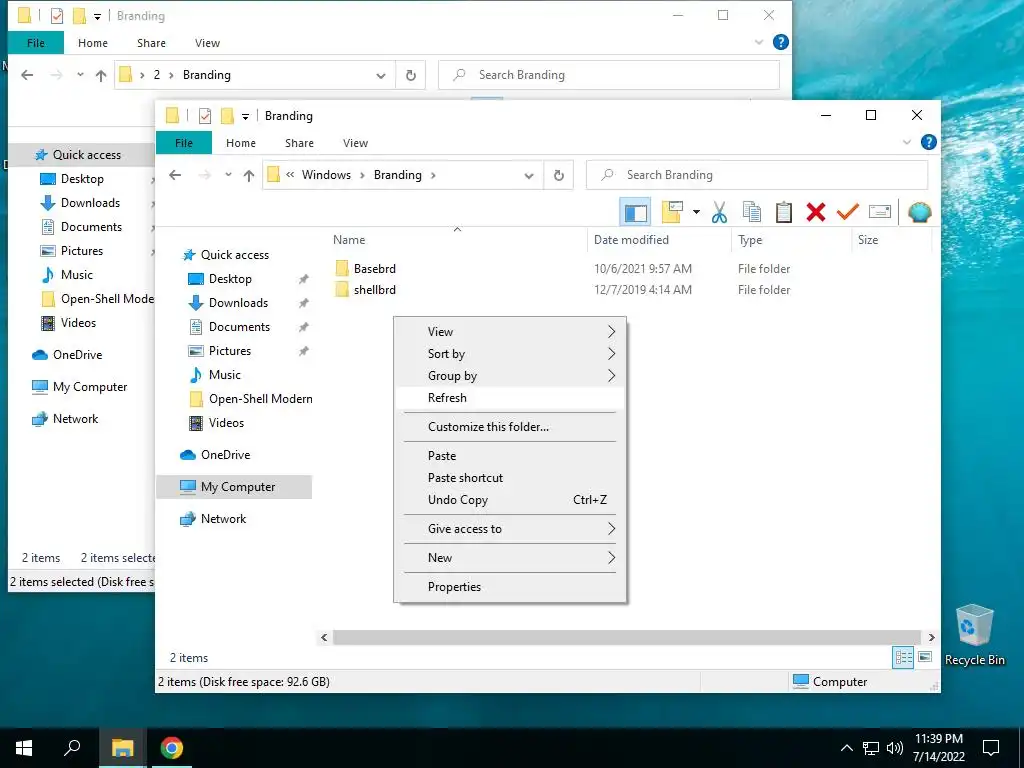Toggle the navigation pane toolbar icon
The height and width of the screenshot is (768, 1024).
point(635,212)
